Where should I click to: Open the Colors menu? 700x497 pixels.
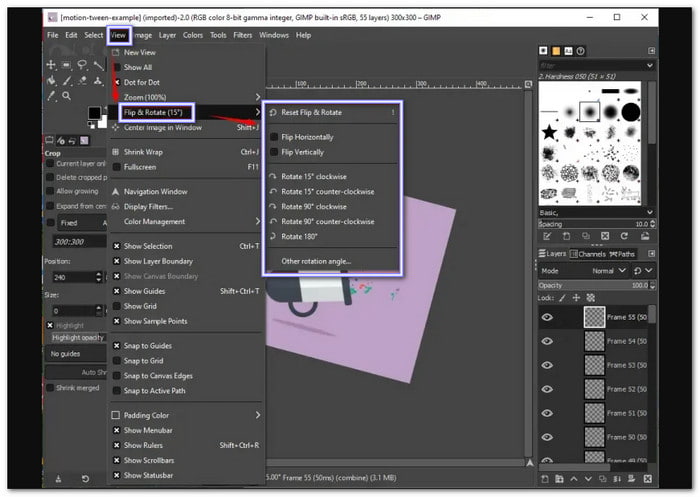192,35
